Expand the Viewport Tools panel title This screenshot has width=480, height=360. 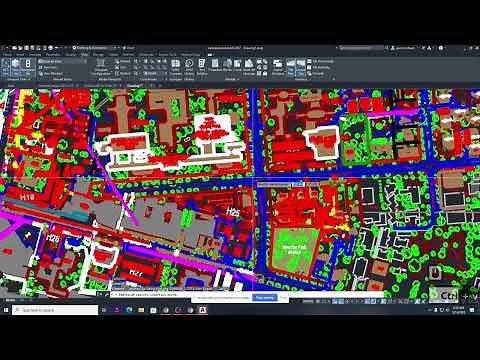coord(17,79)
